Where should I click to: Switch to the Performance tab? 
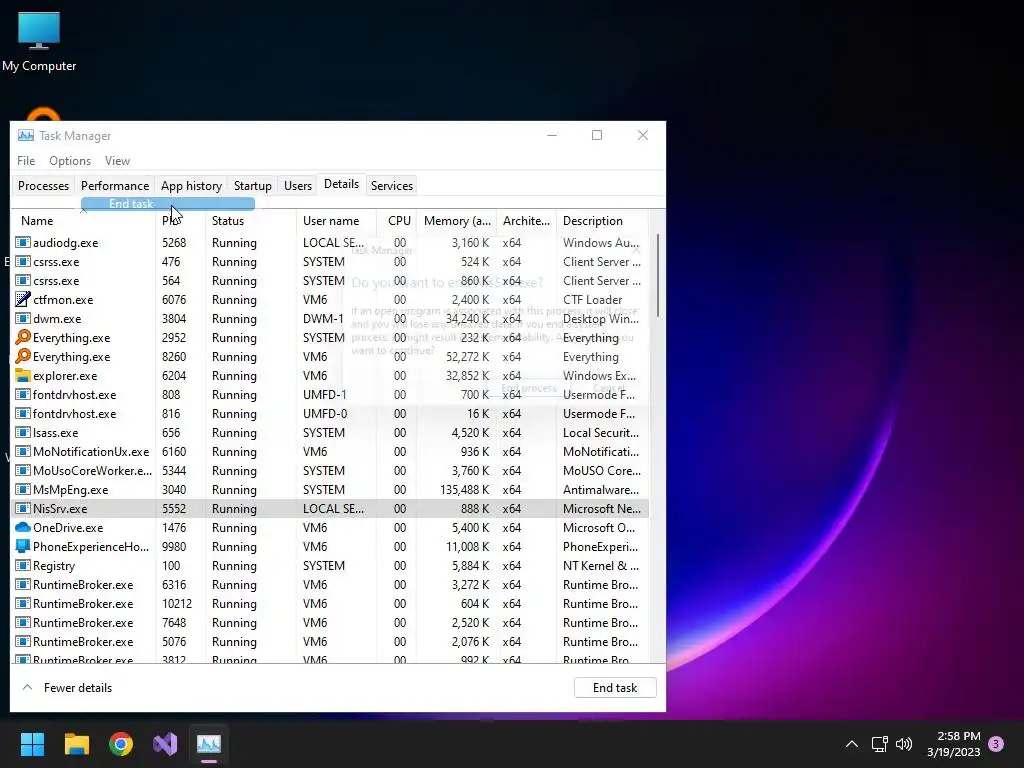(115, 186)
